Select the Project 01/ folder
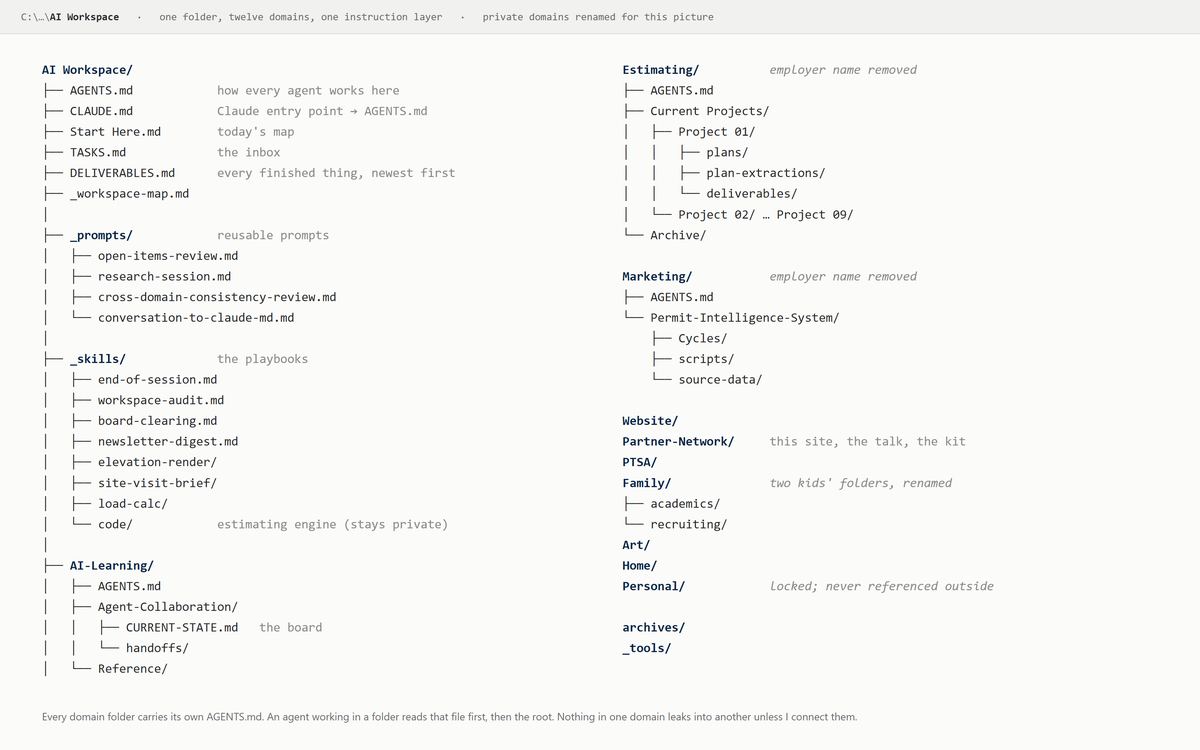1200x750 pixels. tap(717, 132)
